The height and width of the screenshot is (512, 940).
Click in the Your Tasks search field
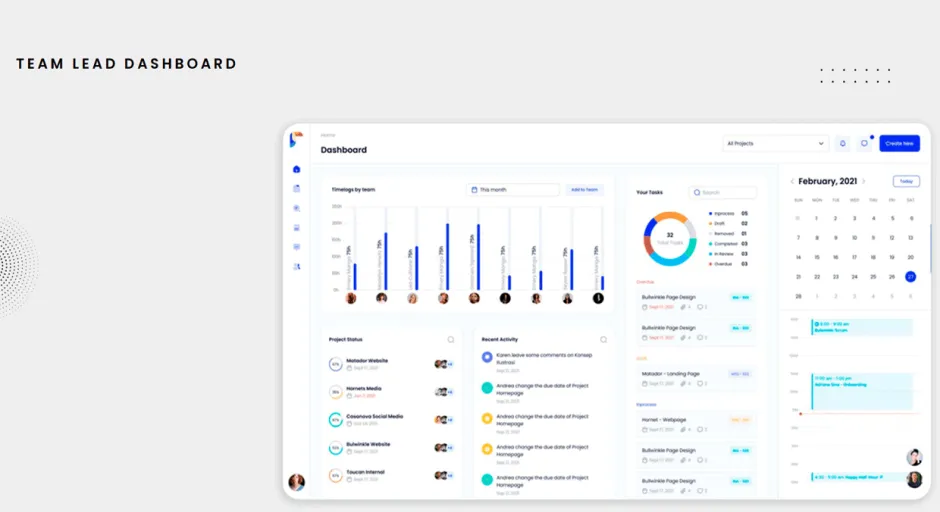coord(722,192)
